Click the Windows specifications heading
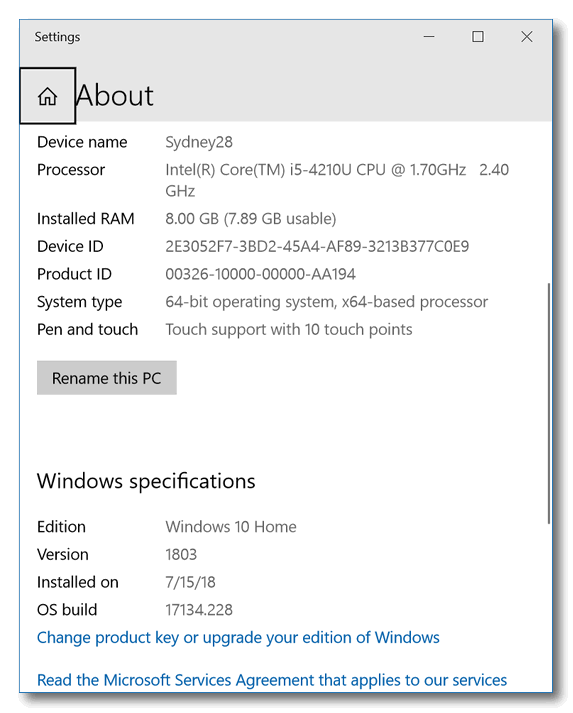573x713 pixels. [x=146, y=481]
